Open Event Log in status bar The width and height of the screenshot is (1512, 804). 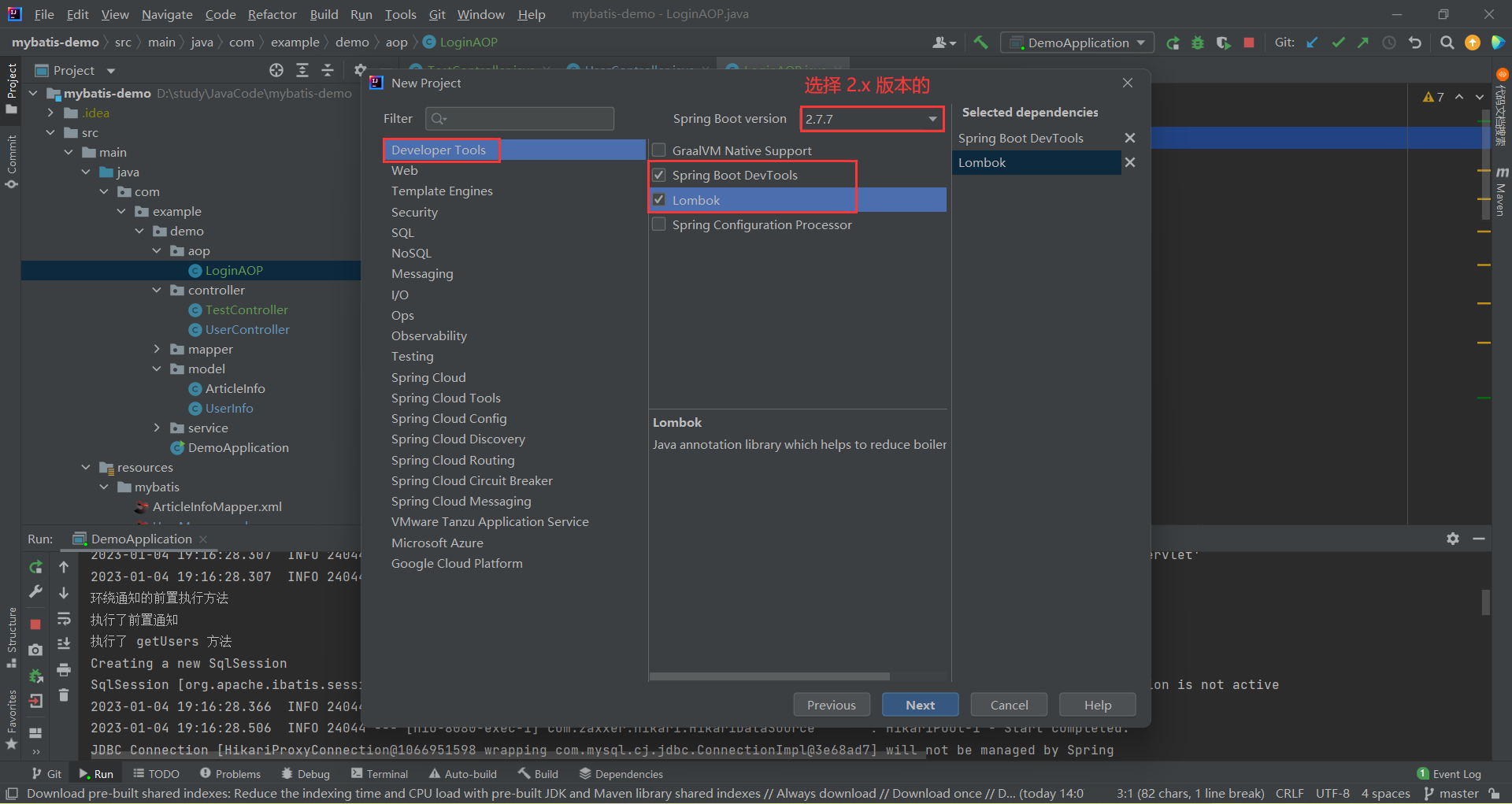coord(1449,774)
